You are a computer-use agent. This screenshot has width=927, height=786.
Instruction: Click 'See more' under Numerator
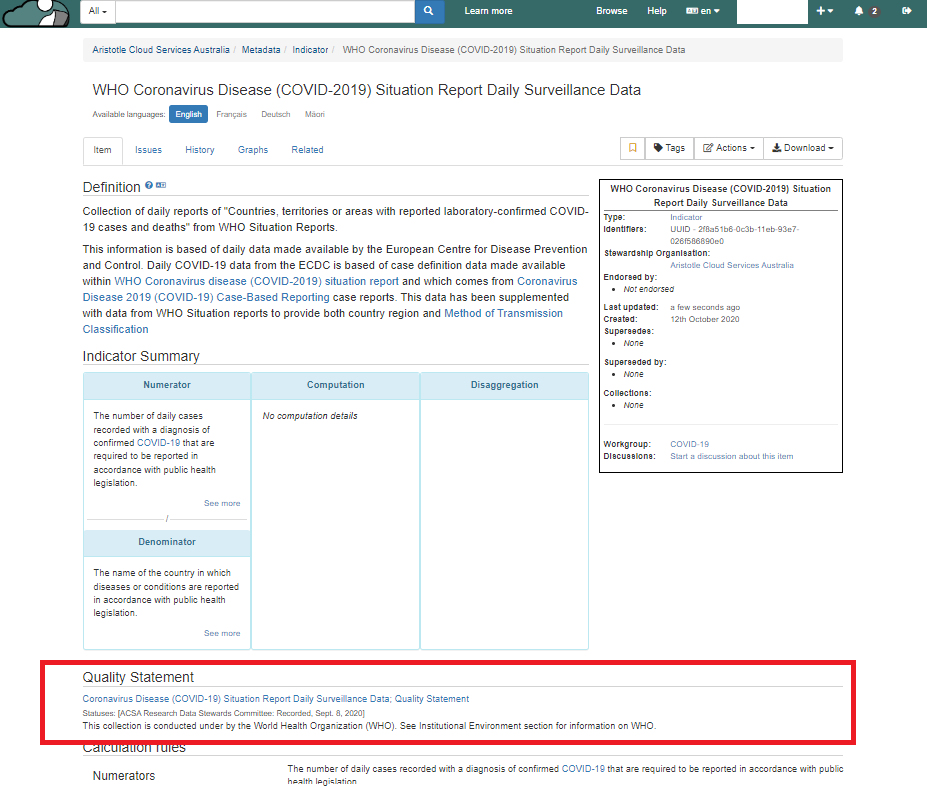[222, 503]
